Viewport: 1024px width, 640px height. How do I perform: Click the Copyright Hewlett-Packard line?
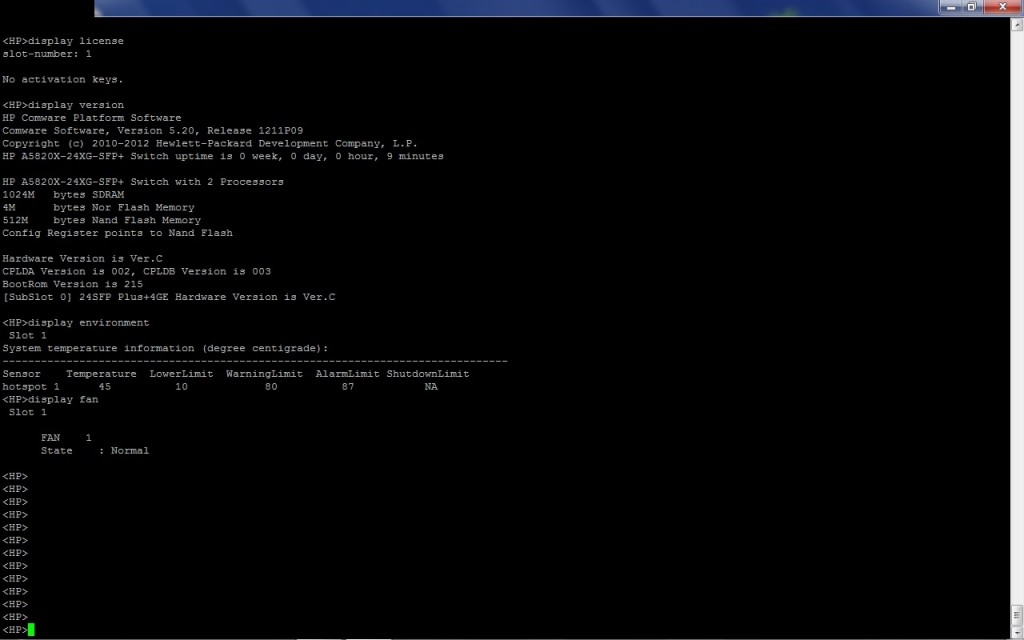coord(210,144)
